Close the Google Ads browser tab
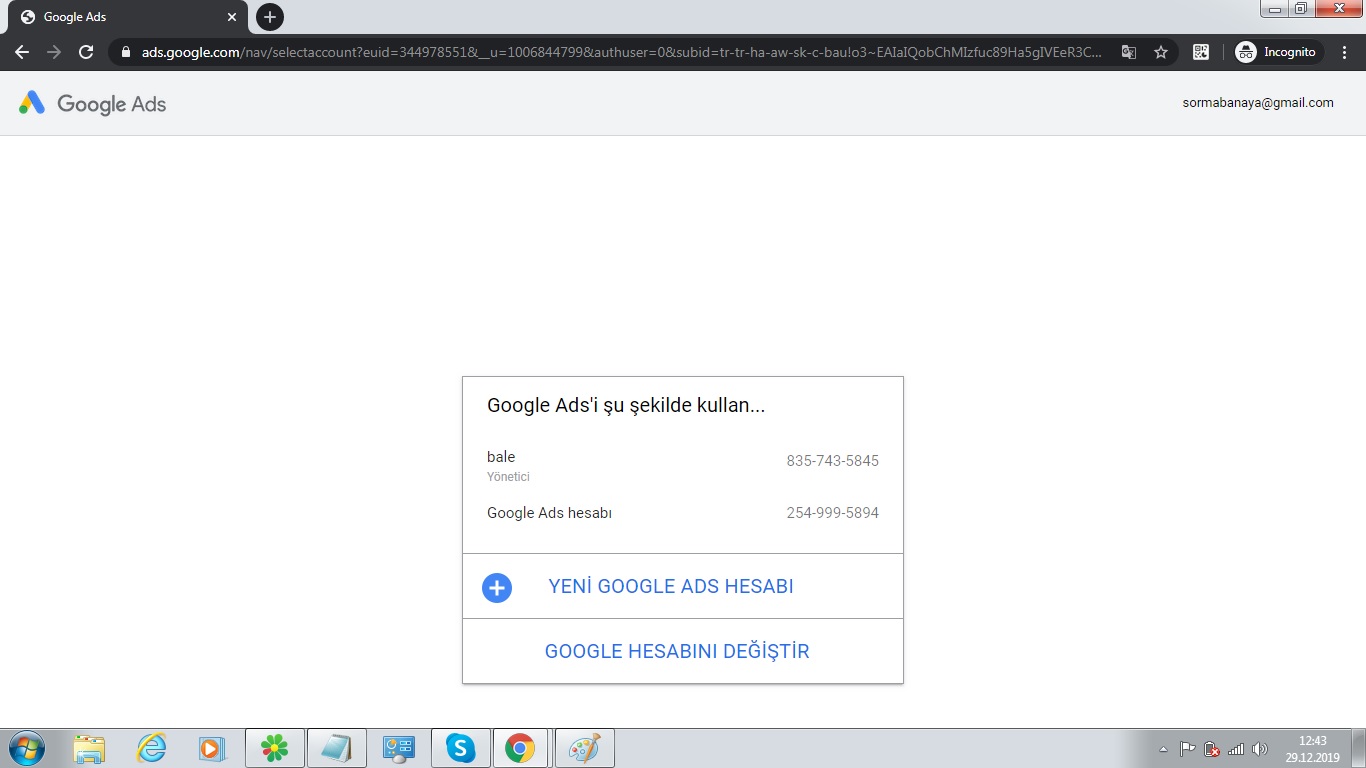Screen dimensions: 1366x768 (233, 17)
